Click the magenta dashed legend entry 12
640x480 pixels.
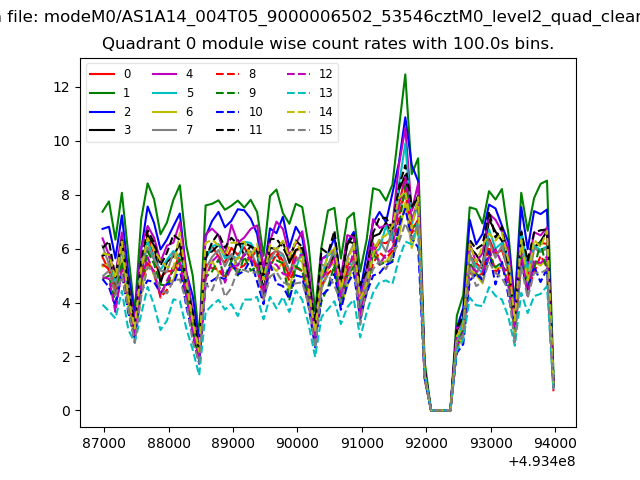298,74
